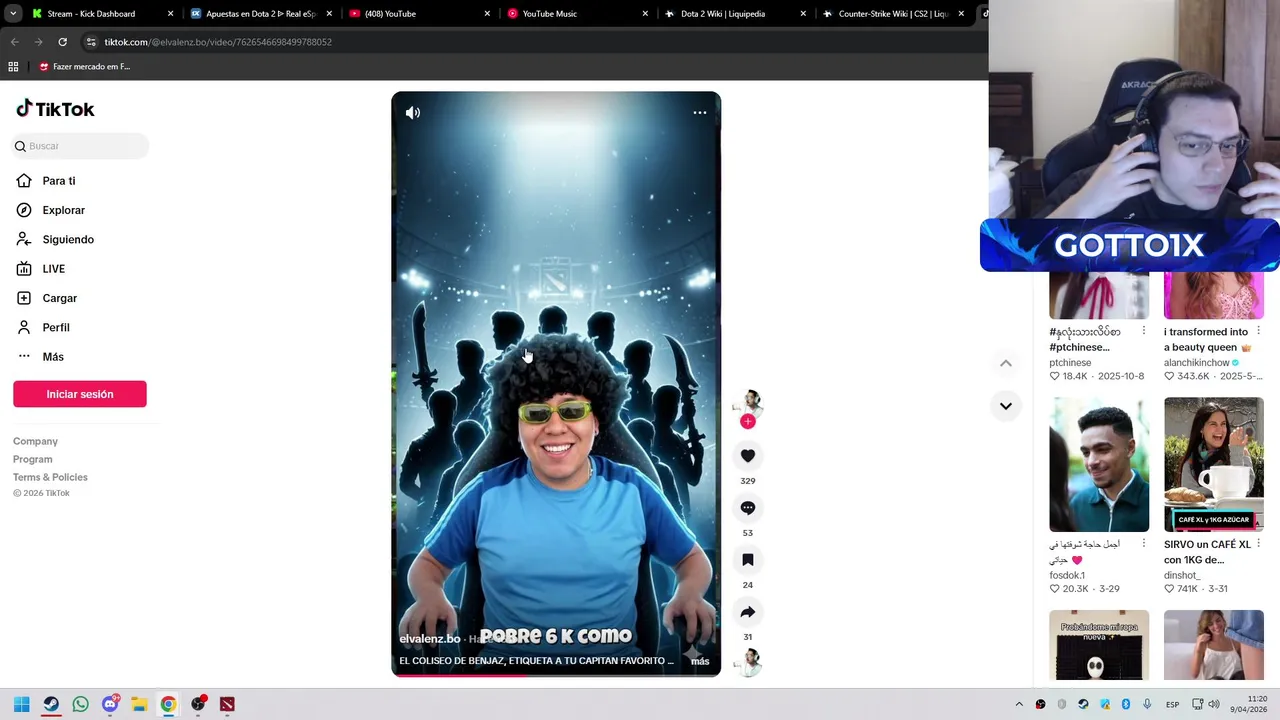Share the video with the arrow icon
This screenshot has width=1280, height=720.
click(x=747, y=612)
